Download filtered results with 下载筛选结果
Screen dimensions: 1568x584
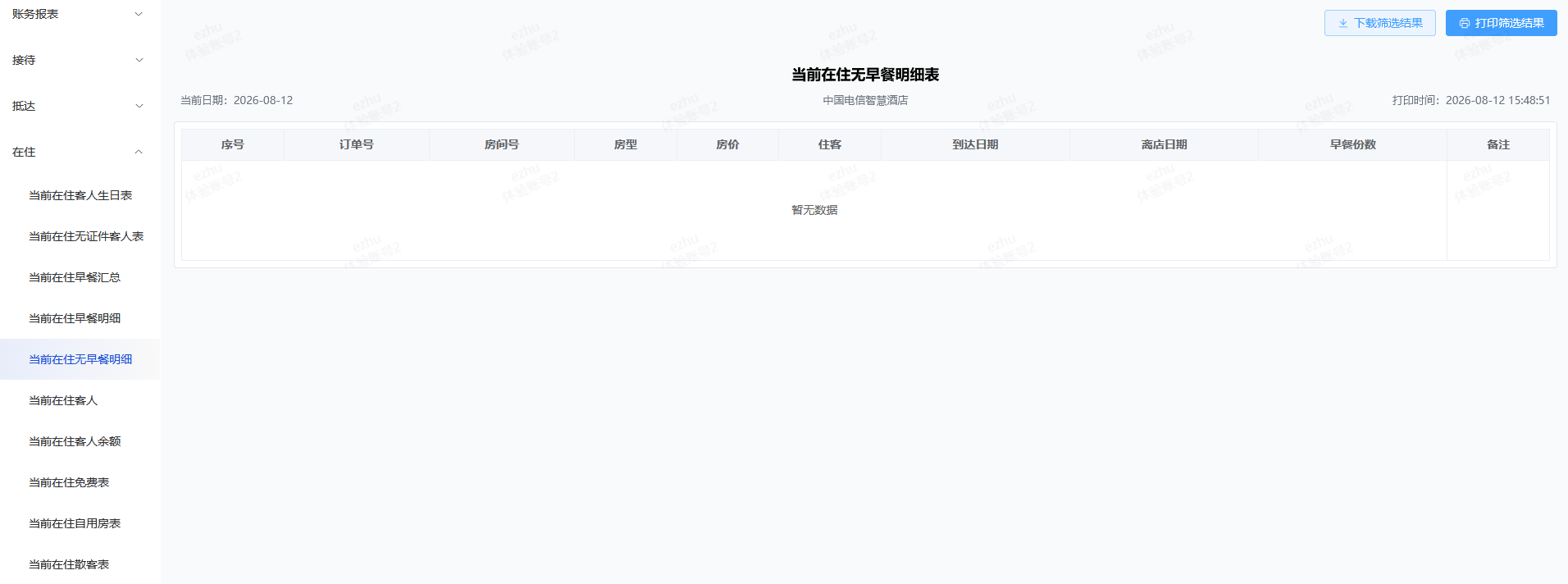coord(1379,23)
